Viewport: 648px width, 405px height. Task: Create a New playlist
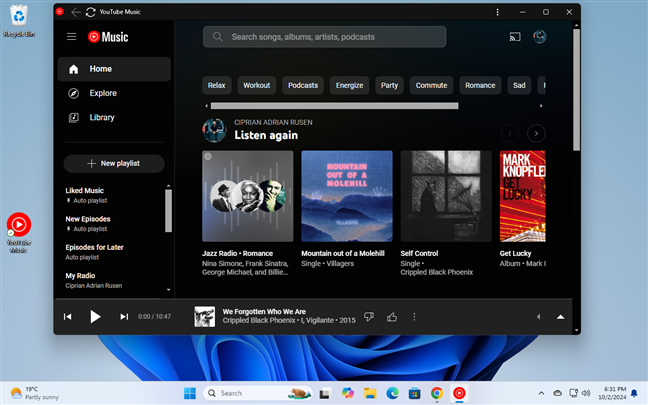(114, 164)
